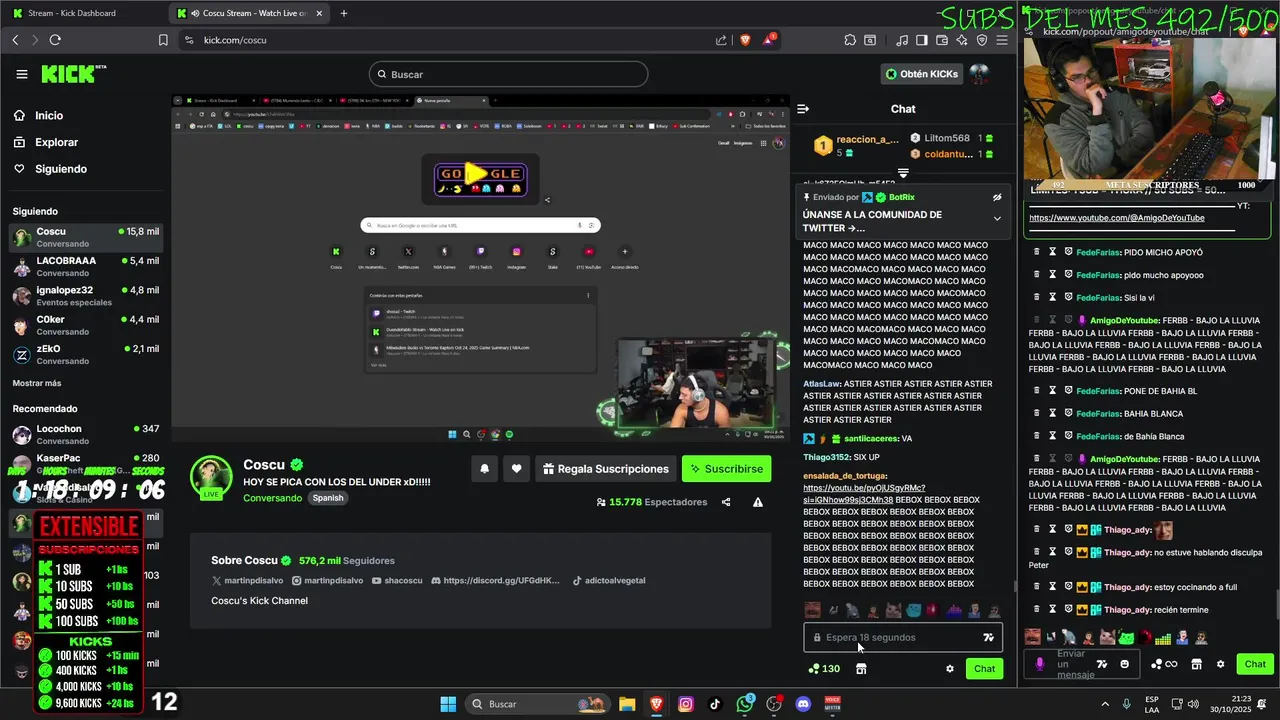This screenshot has width=1280, height=720.
Task: Toggle the follow heart for Coscu
Action: (516, 469)
